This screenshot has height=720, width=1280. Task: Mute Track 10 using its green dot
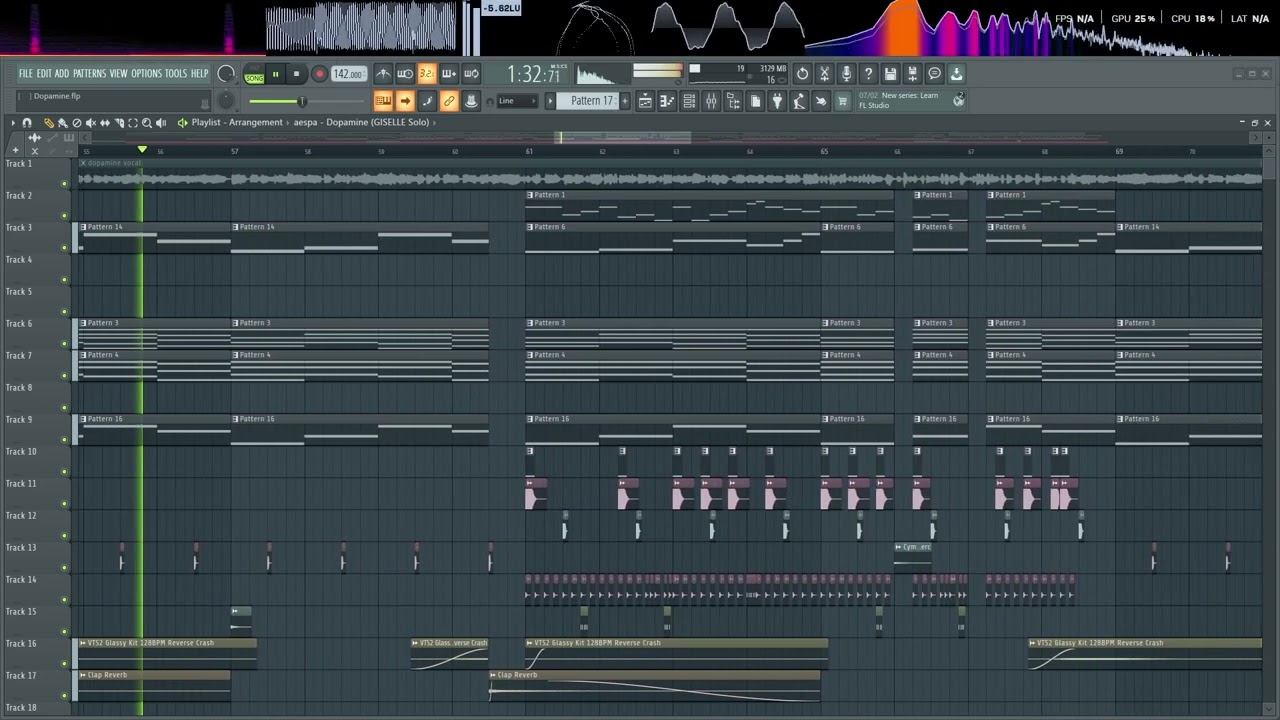65,472
